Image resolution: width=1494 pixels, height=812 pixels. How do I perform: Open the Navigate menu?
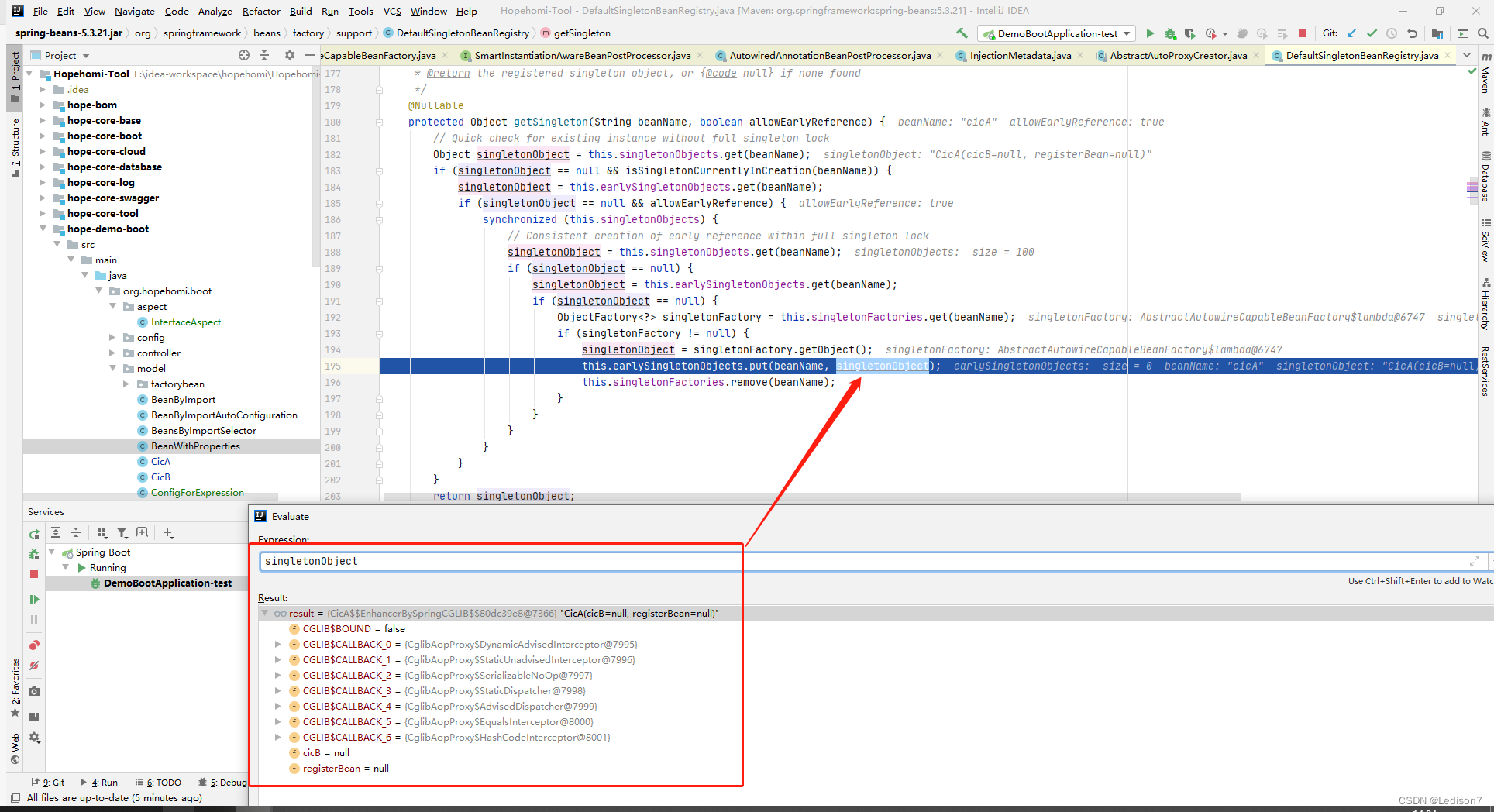(135, 11)
